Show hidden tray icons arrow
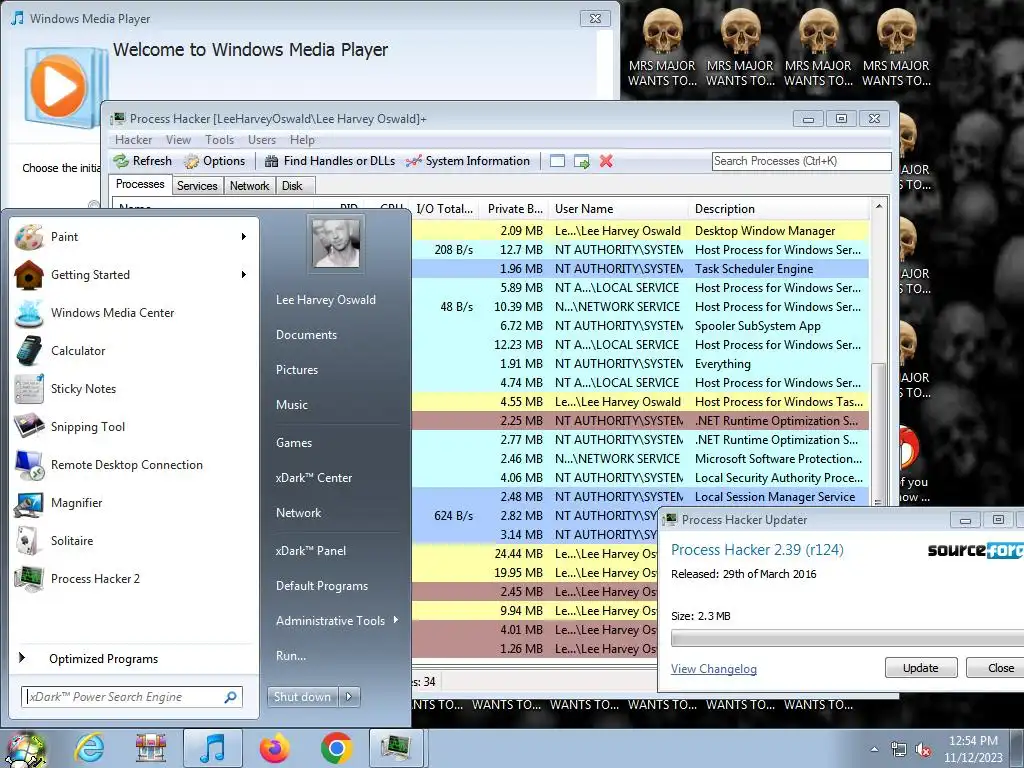1024x768 pixels. pyautogui.click(x=874, y=750)
